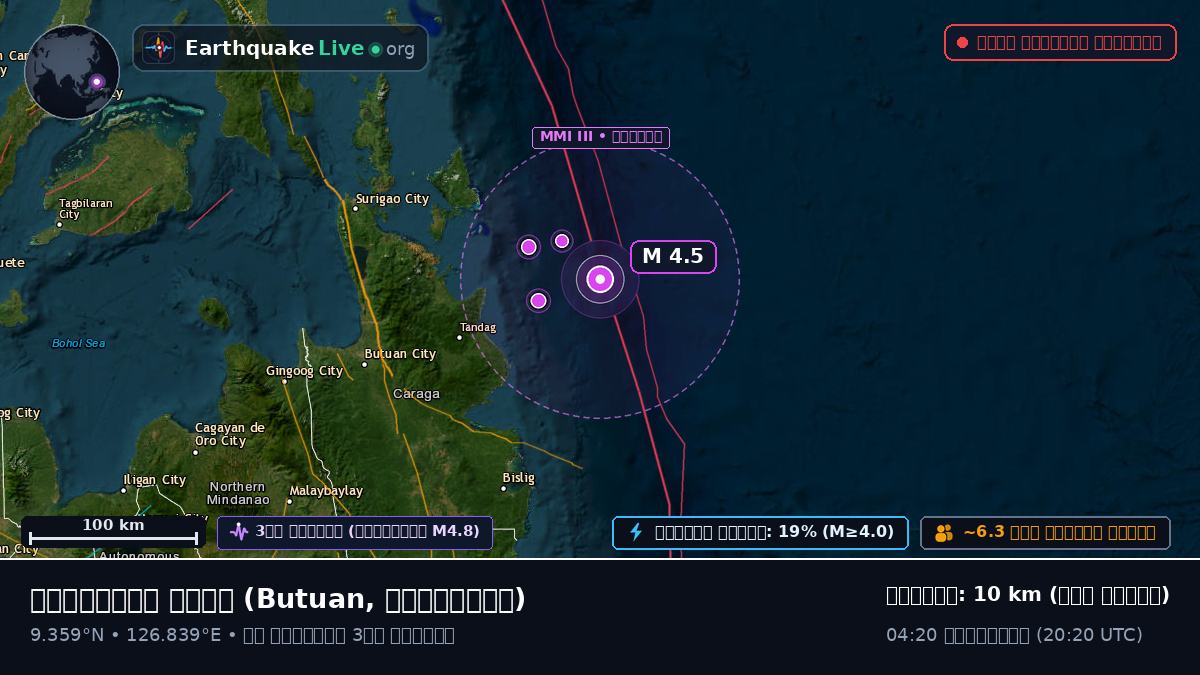The image size is (1200, 675).
Task: Select the westernmost aftershock dot
Action: click(x=529, y=247)
